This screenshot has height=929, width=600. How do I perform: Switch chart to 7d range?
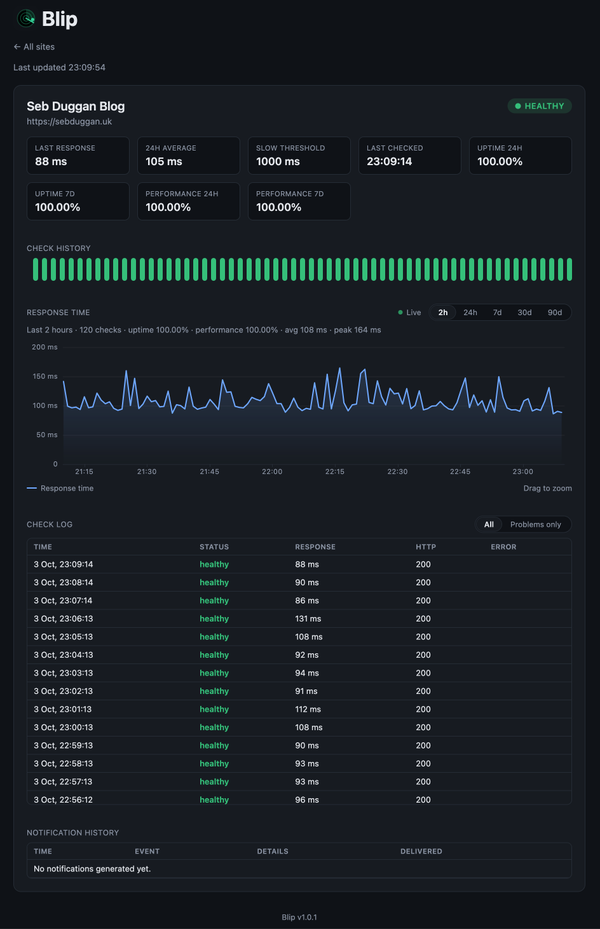point(498,312)
